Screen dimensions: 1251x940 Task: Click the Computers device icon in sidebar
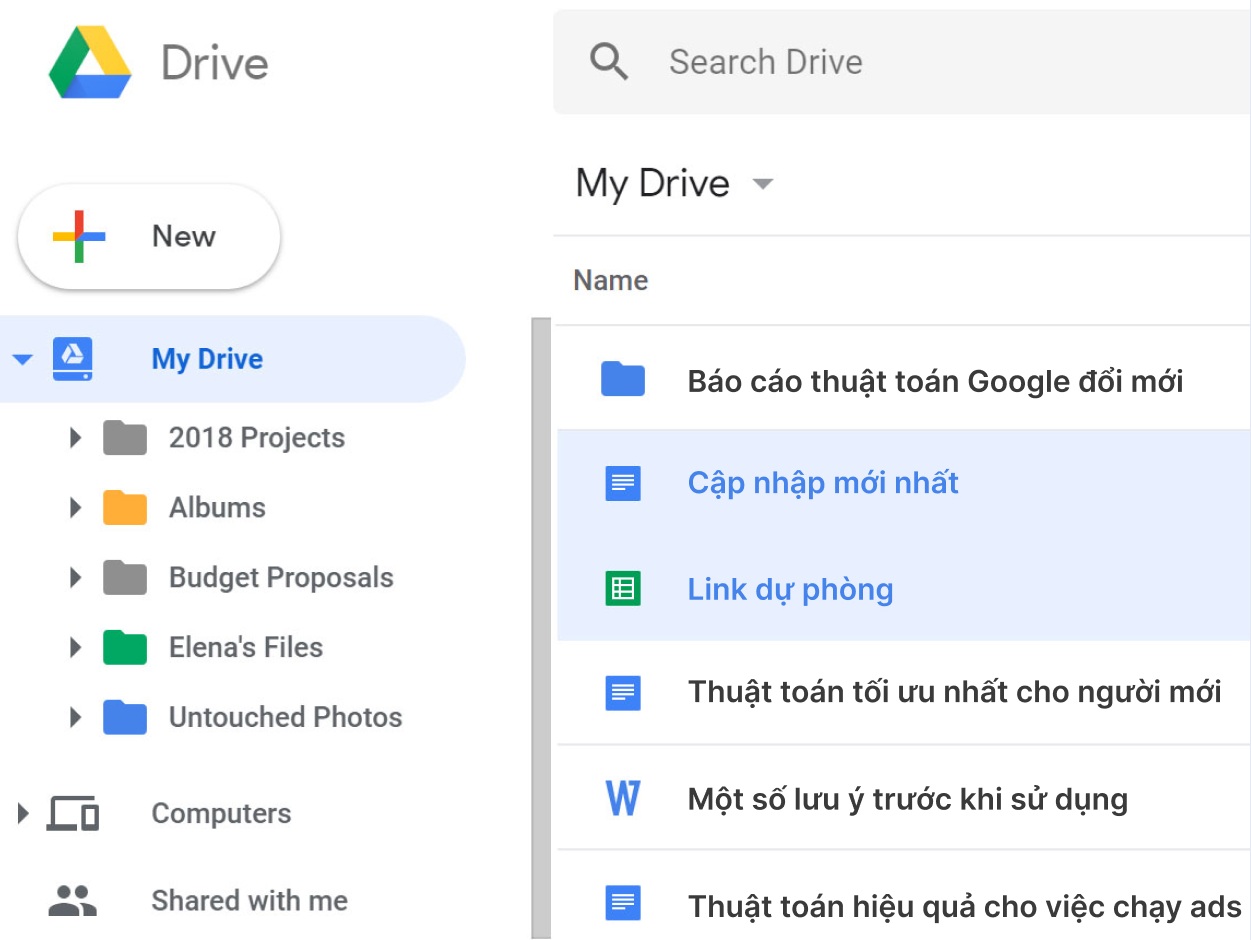pyautogui.click(x=73, y=814)
